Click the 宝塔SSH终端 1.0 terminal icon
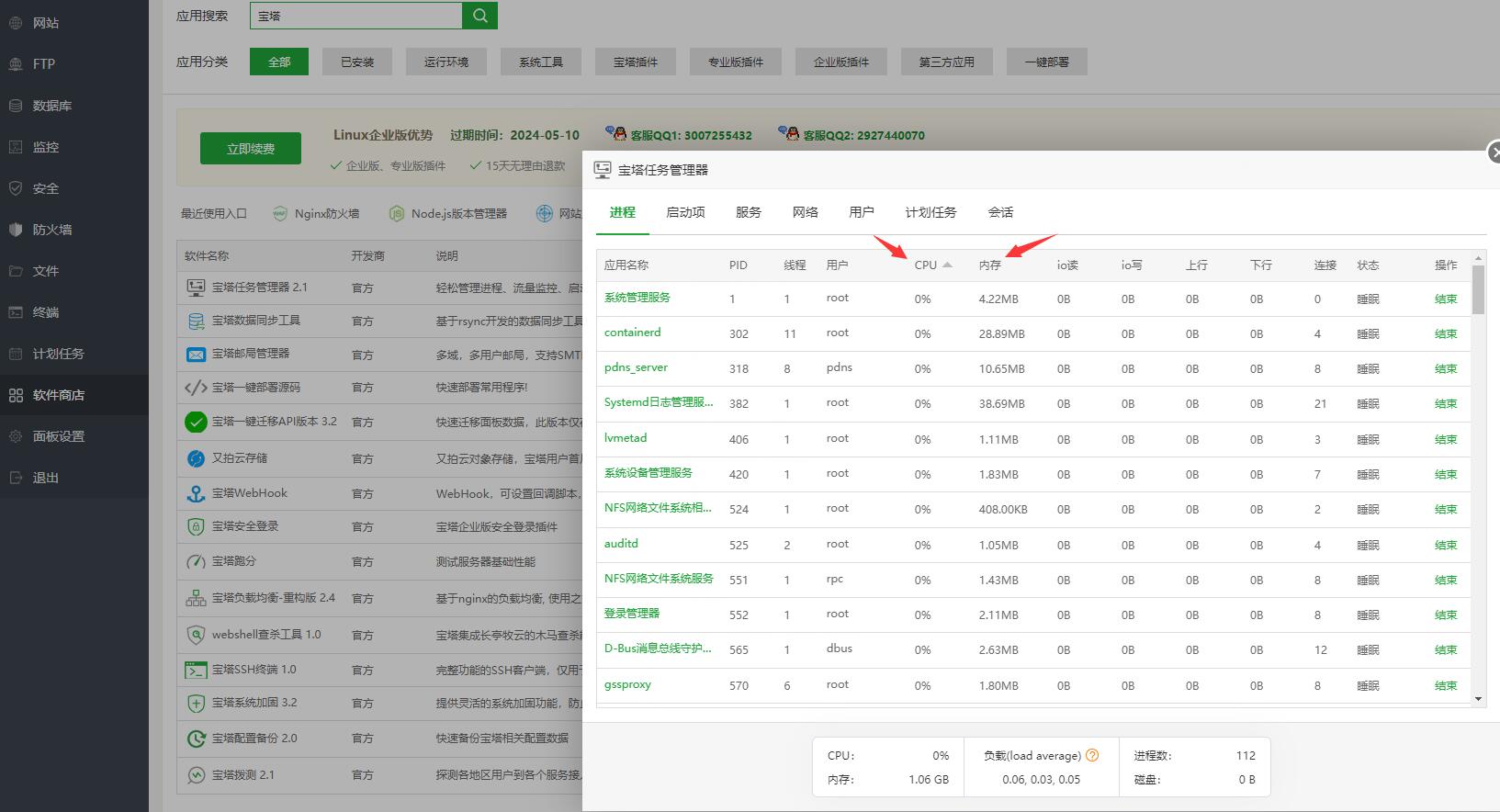Image resolution: width=1500 pixels, height=812 pixels. [196, 670]
